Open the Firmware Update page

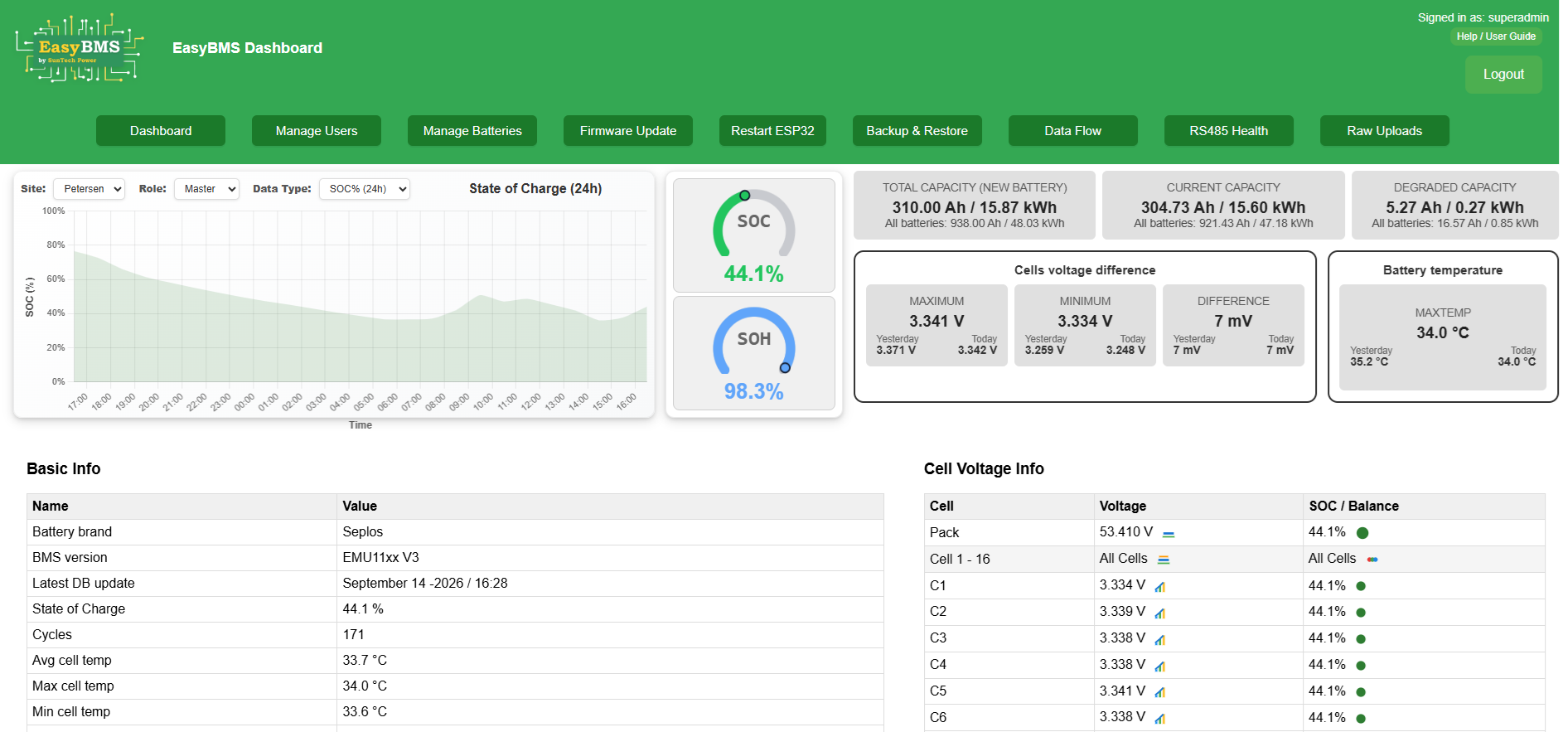pos(628,131)
